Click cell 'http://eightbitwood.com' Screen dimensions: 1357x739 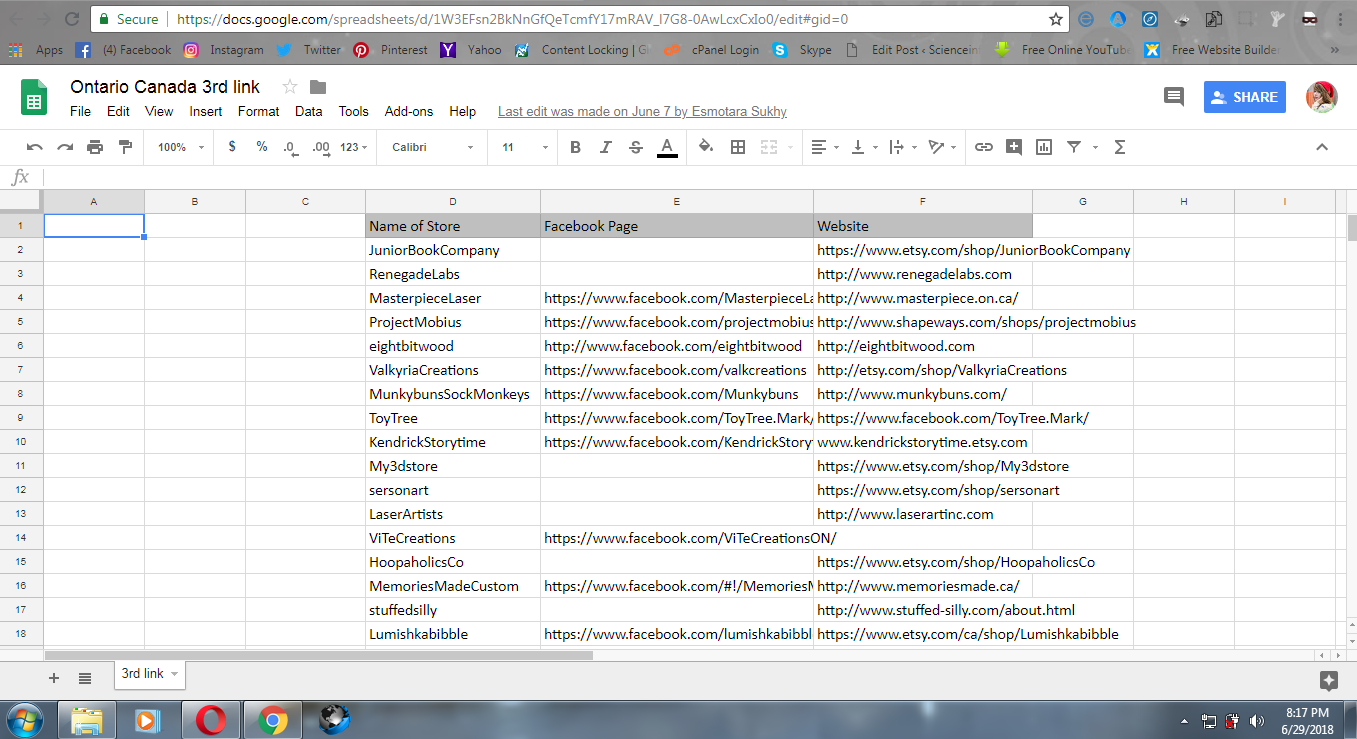pos(923,346)
